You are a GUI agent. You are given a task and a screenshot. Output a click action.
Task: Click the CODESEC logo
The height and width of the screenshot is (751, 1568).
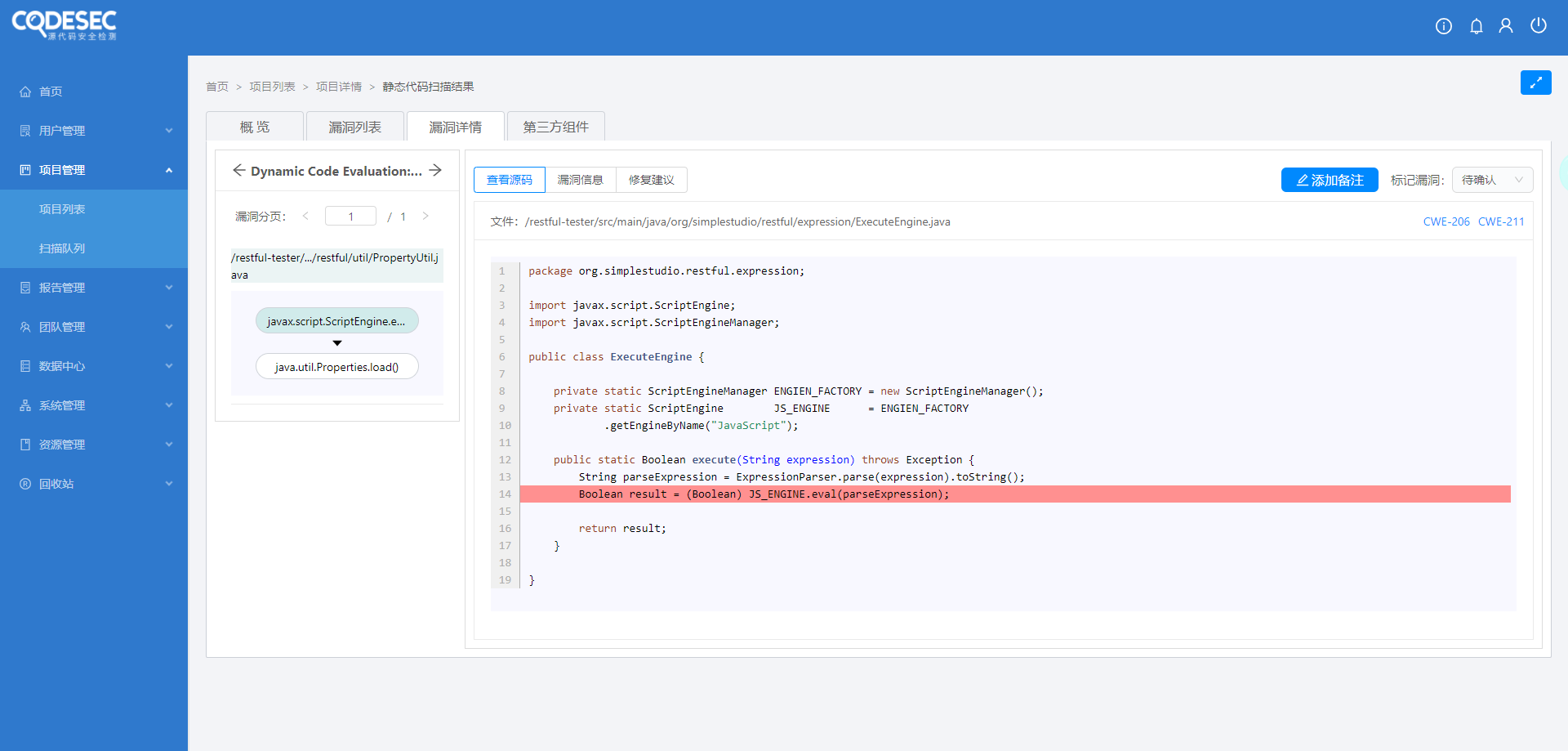click(65, 25)
